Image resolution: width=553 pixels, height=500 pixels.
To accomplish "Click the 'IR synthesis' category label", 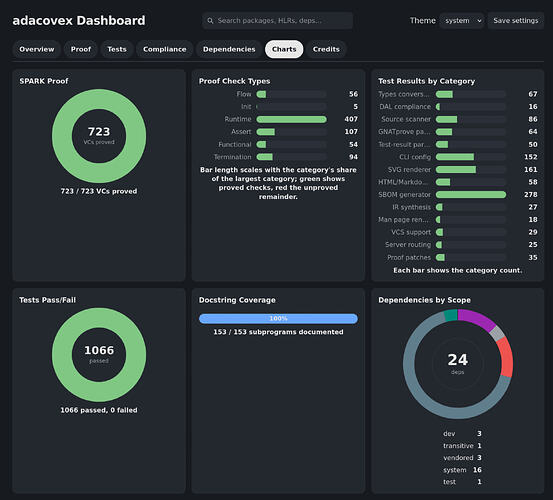I will click(411, 207).
